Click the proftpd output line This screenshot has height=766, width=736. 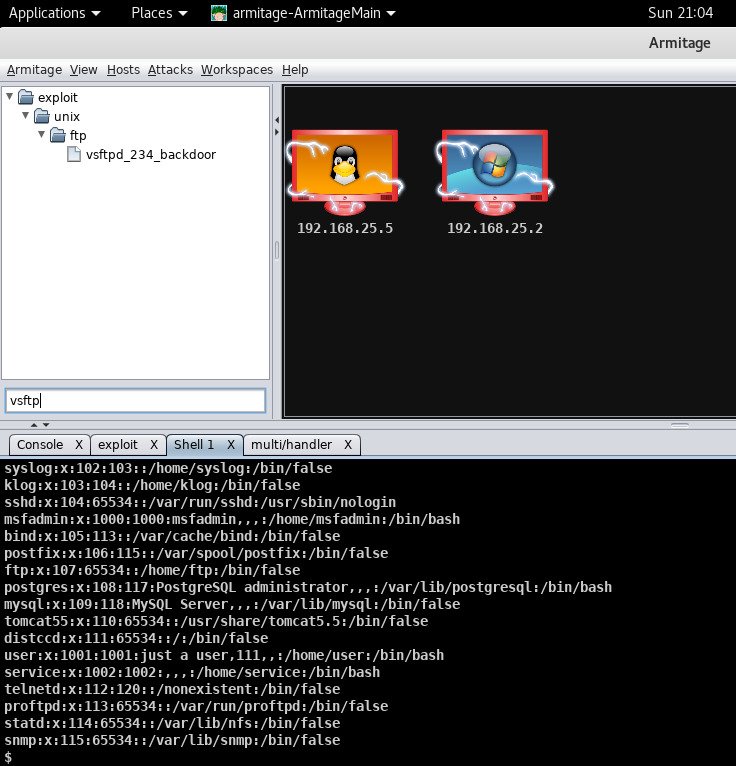(x=196, y=706)
